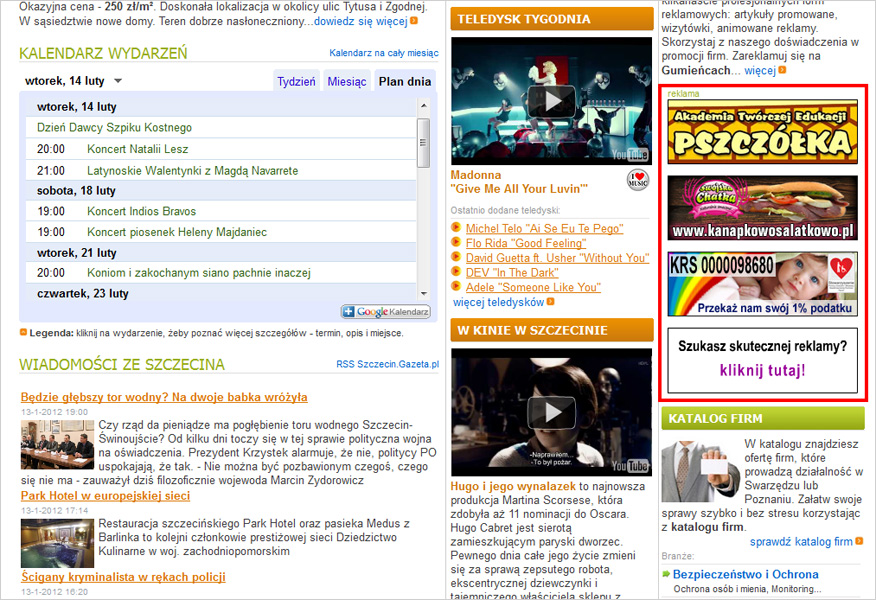Open David Guetta ft. Usher Without You
The width and height of the screenshot is (876, 600).
click(x=558, y=258)
